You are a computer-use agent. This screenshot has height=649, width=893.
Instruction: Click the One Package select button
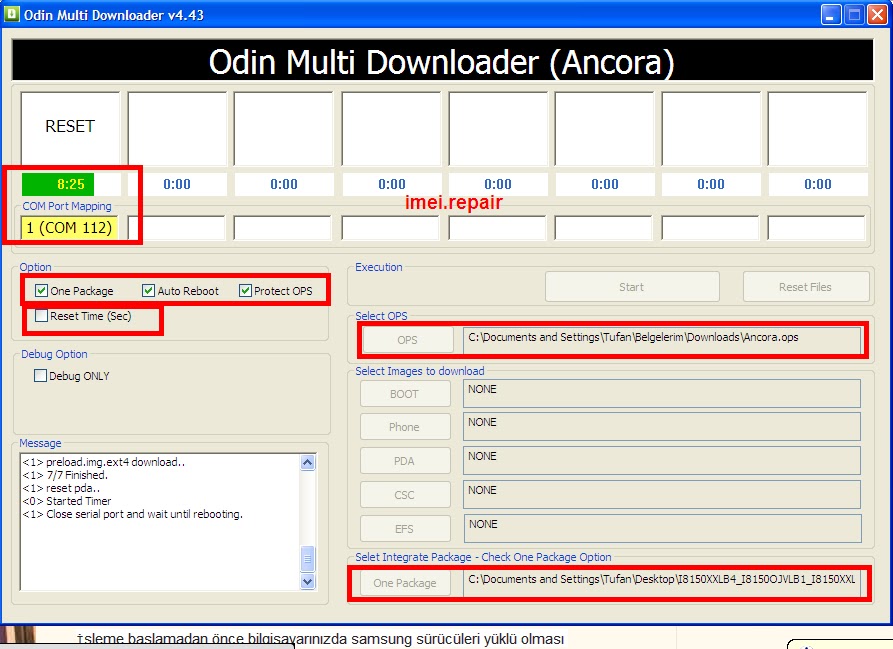[405, 583]
